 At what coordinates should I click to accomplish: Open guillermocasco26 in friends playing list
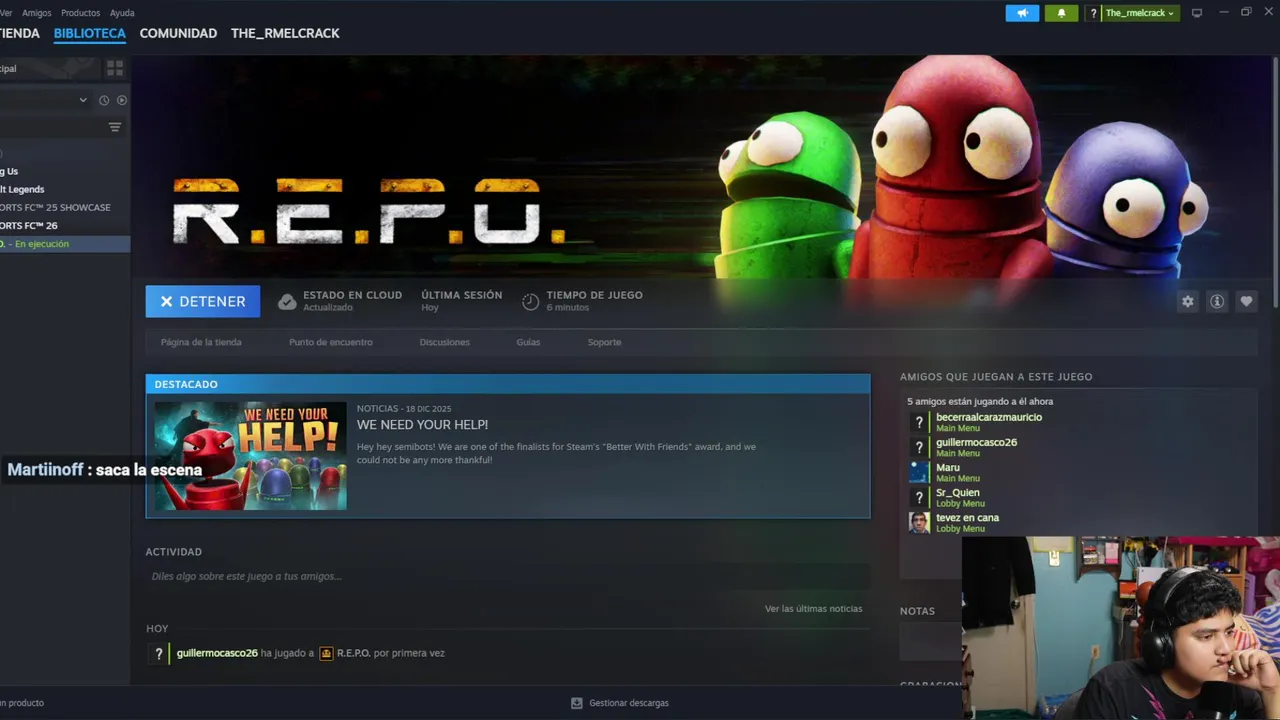tap(976, 442)
